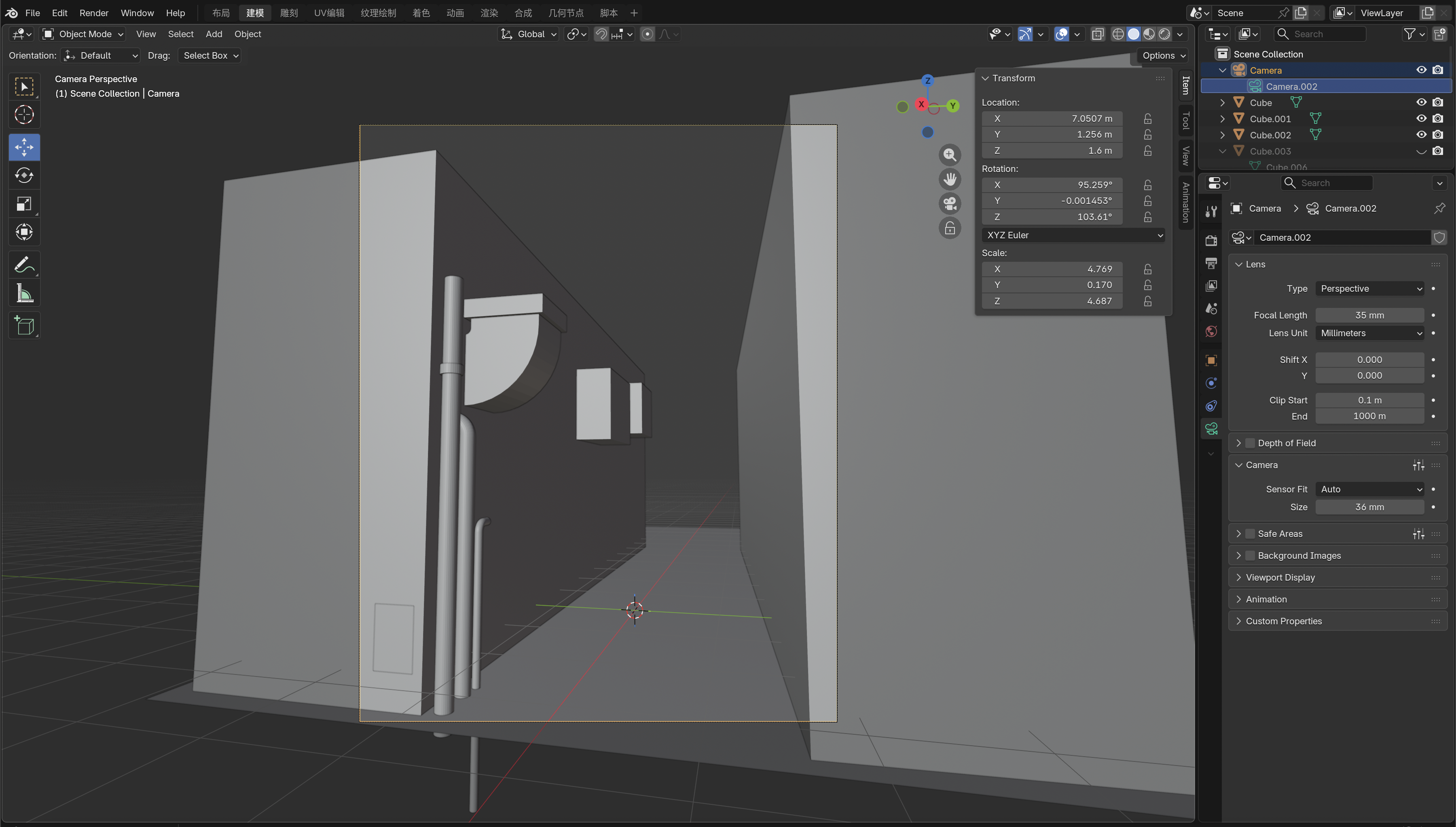This screenshot has height=827, width=1456.
Task: Select the Move tool in toolbar
Action: tap(24, 147)
